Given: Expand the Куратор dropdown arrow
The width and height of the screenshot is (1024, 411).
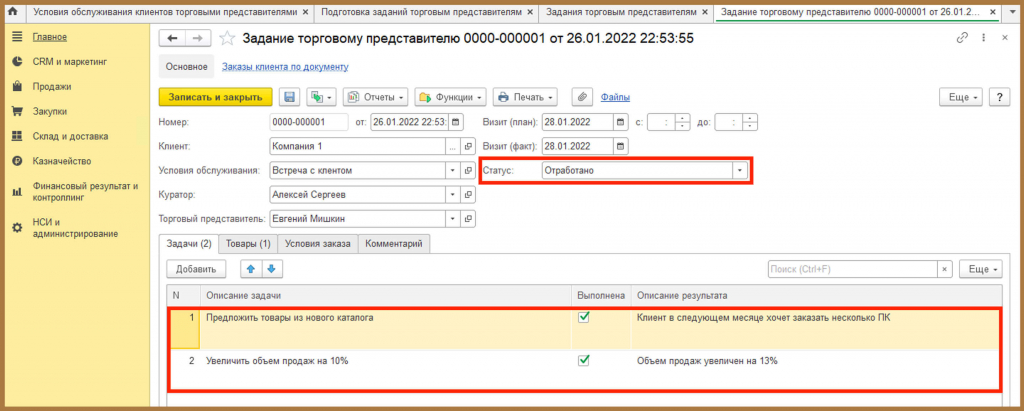Looking at the screenshot, I should [454, 194].
